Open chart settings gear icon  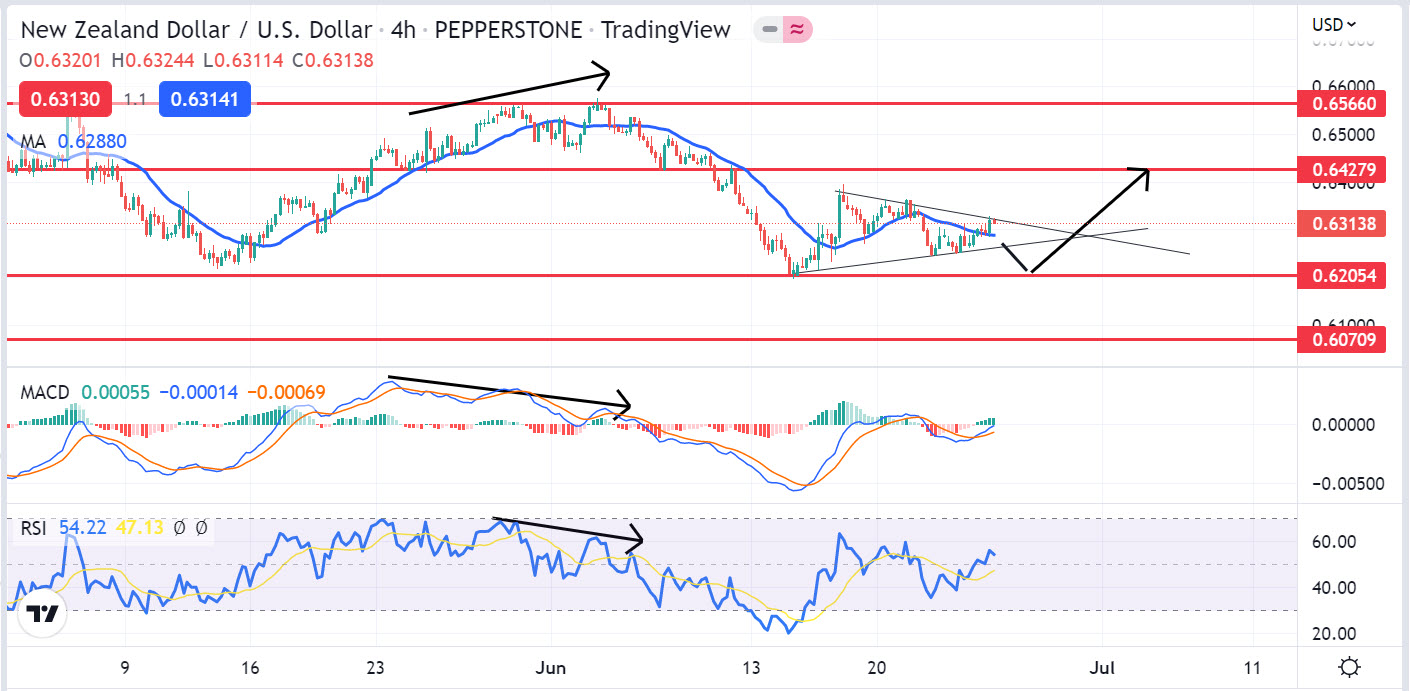[1349, 667]
